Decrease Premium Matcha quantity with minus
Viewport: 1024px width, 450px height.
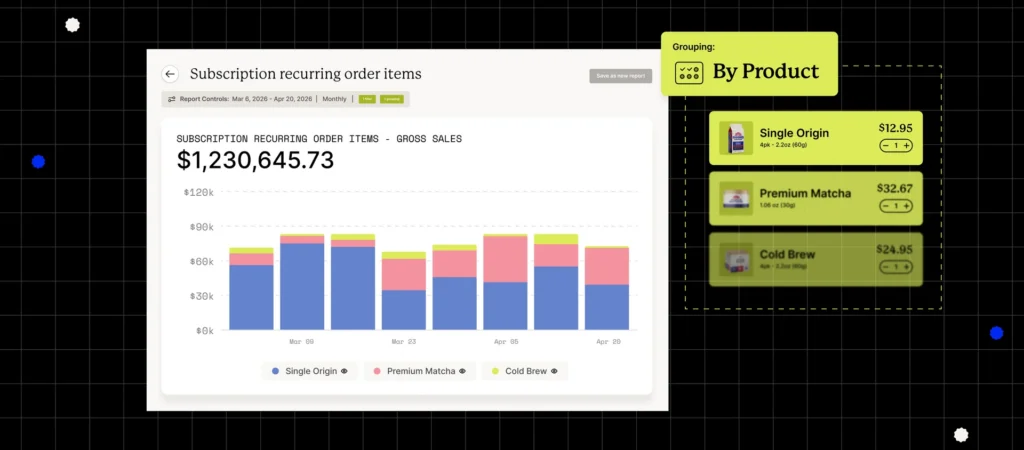pyautogui.click(x=886, y=206)
